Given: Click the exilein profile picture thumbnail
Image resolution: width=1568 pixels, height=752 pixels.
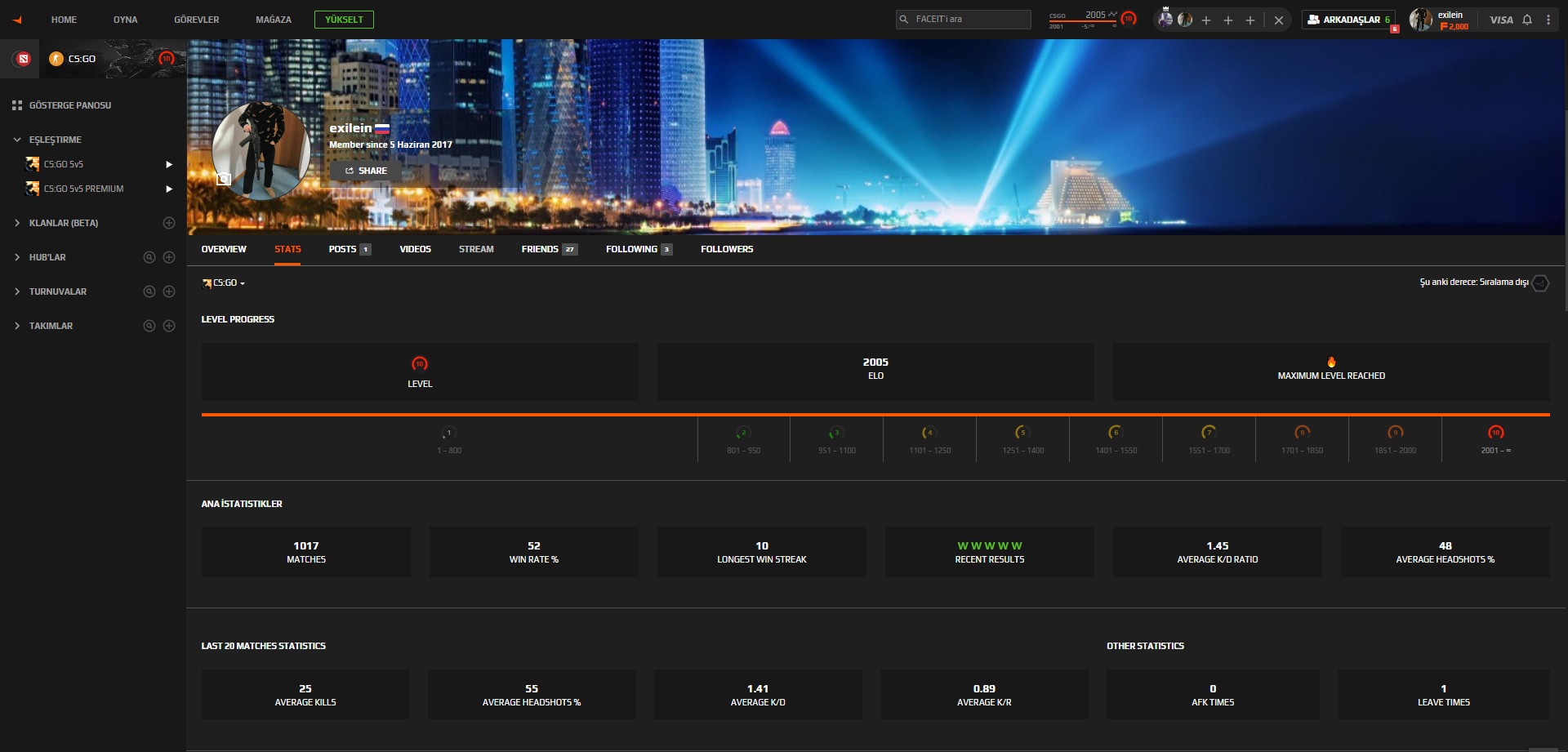Looking at the screenshot, I should pyautogui.click(x=261, y=152).
